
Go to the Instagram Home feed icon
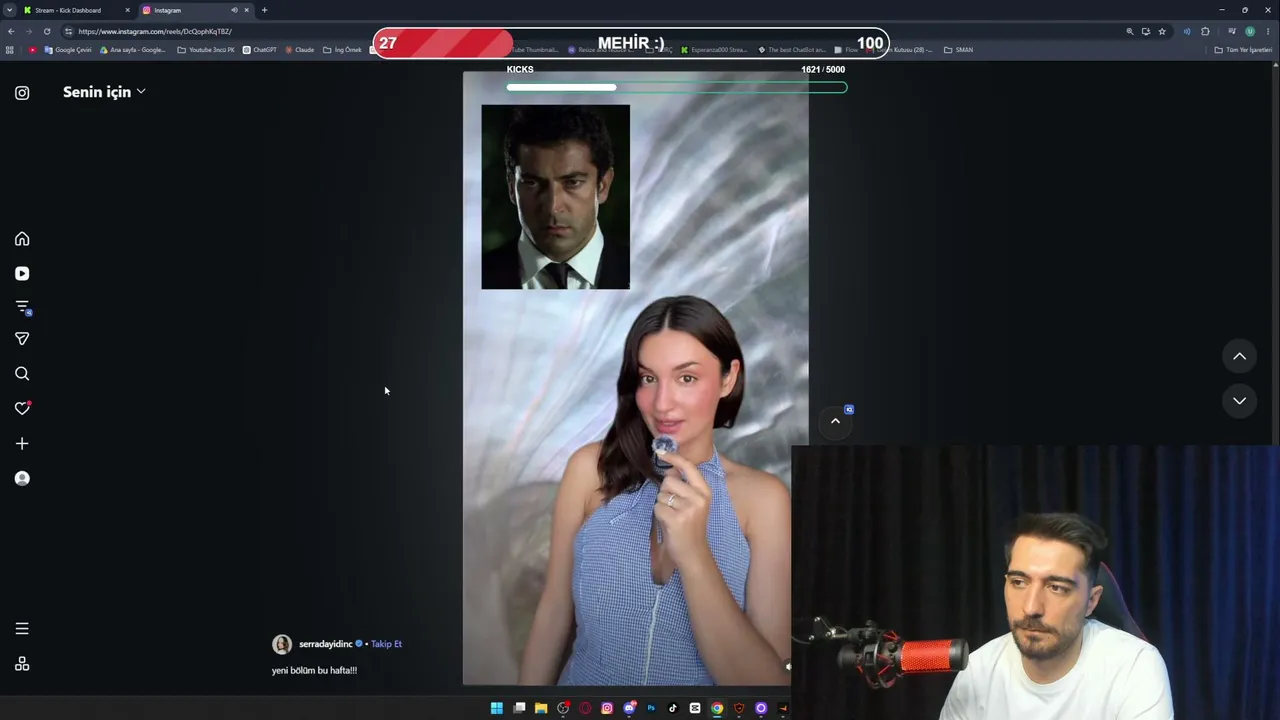click(22, 239)
